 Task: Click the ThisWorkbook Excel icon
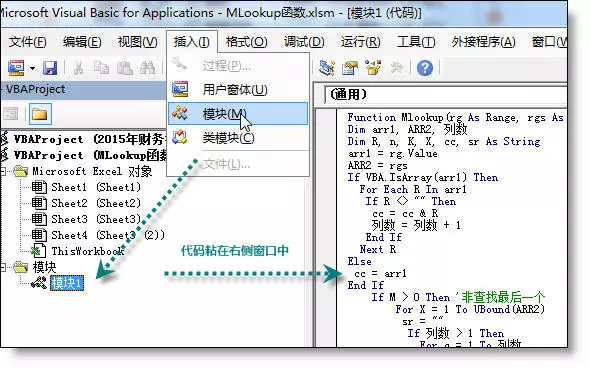point(38,251)
